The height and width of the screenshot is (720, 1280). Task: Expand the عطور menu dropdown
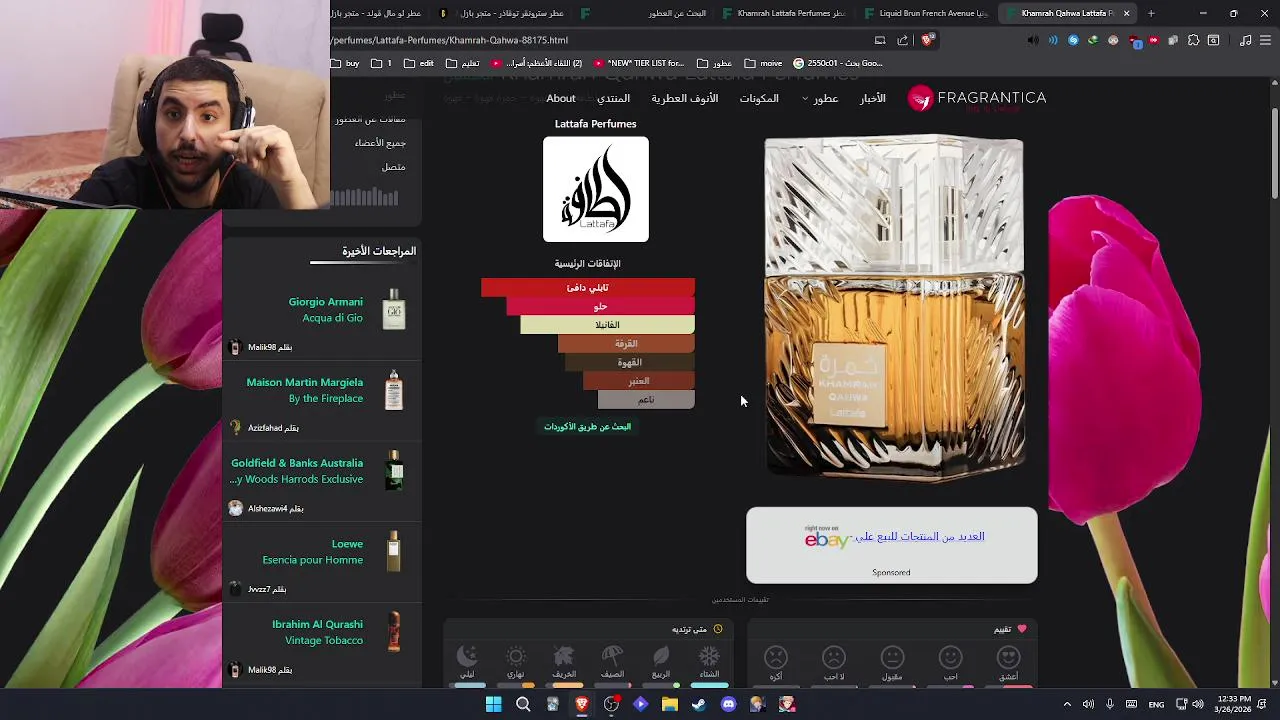tap(819, 98)
